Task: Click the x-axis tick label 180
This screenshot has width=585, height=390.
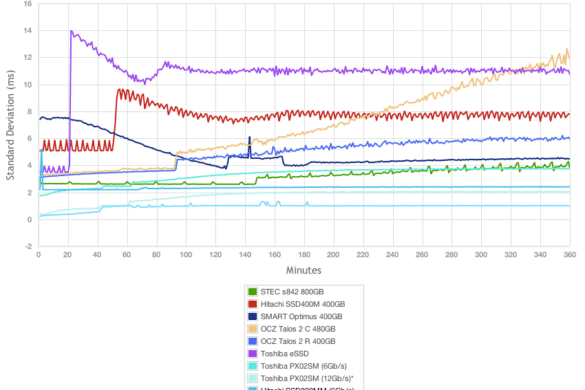Action: (304, 255)
